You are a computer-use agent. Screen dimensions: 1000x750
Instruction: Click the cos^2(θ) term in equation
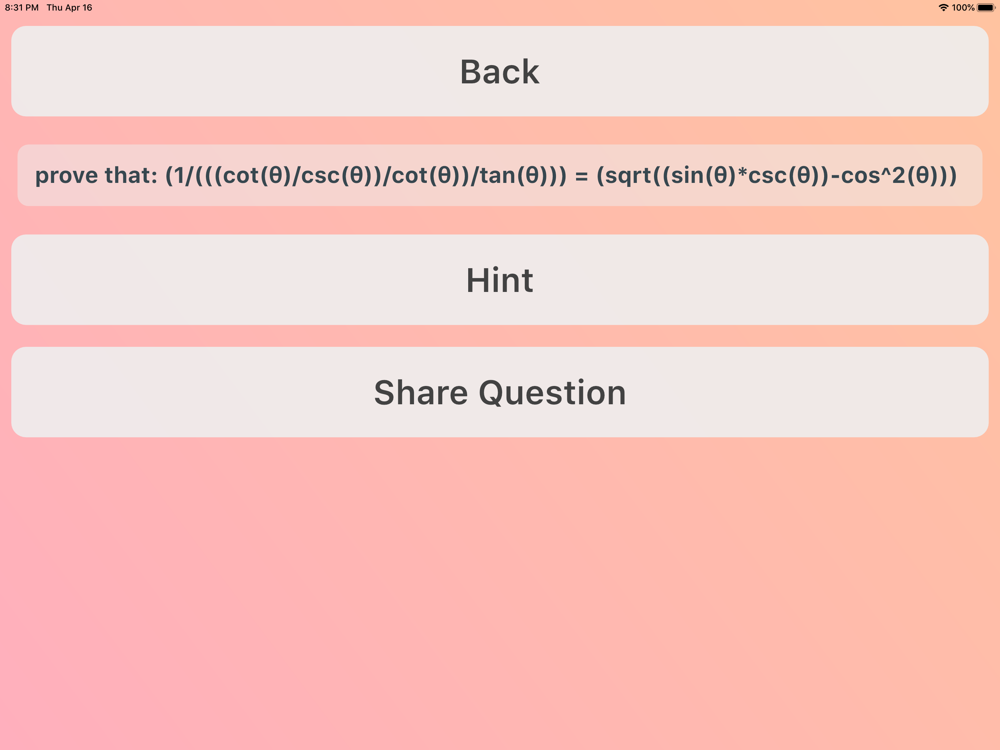(892, 175)
